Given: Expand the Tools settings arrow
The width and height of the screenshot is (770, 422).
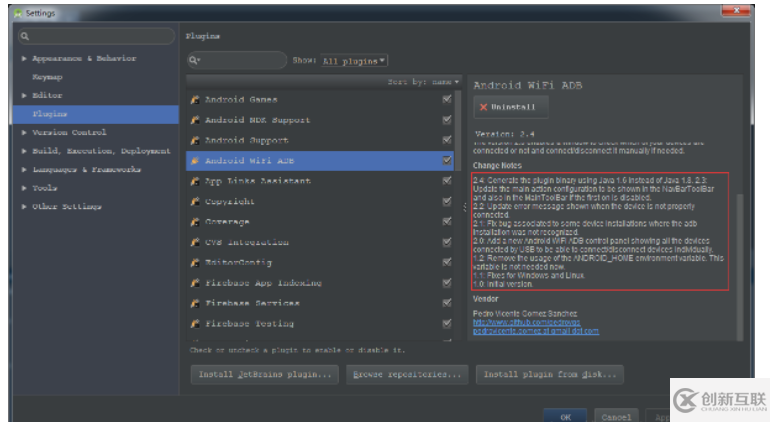Looking at the screenshot, I should (24, 188).
